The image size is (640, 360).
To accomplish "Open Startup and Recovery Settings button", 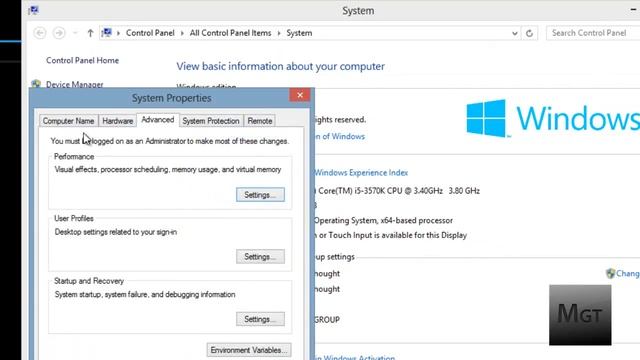I will click(x=260, y=319).
